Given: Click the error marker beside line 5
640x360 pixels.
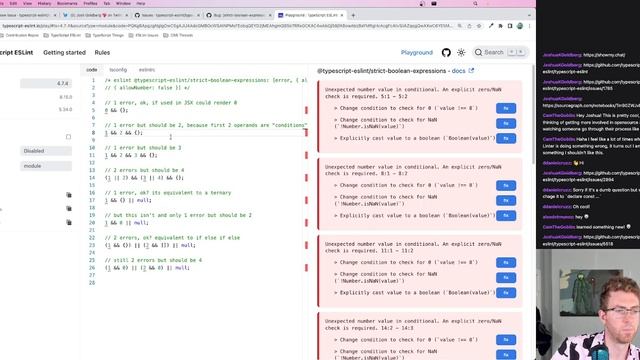Looking at the screenshot, I should click(x=307, y=110).
